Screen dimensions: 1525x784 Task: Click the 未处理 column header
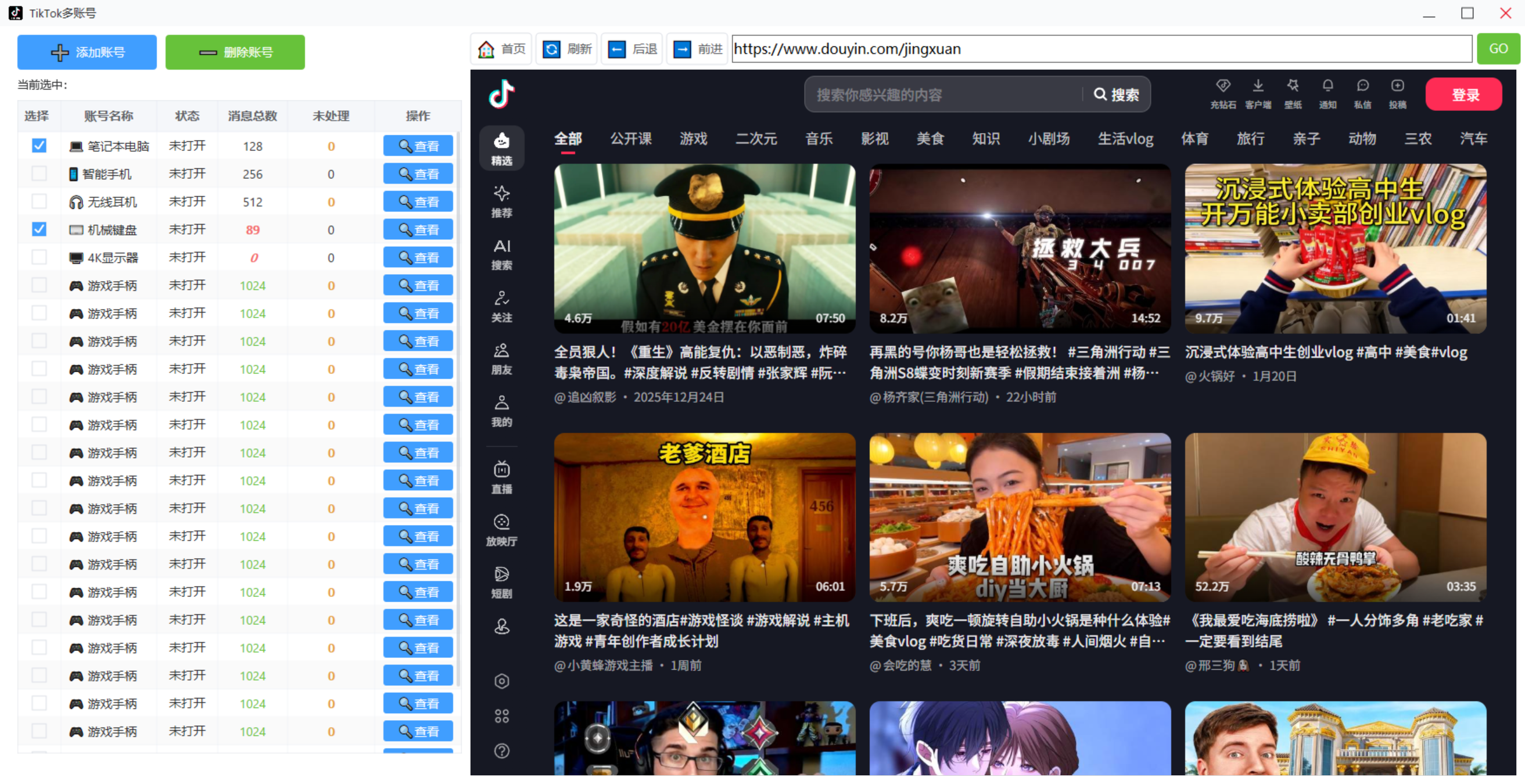(x=331, y=116)
